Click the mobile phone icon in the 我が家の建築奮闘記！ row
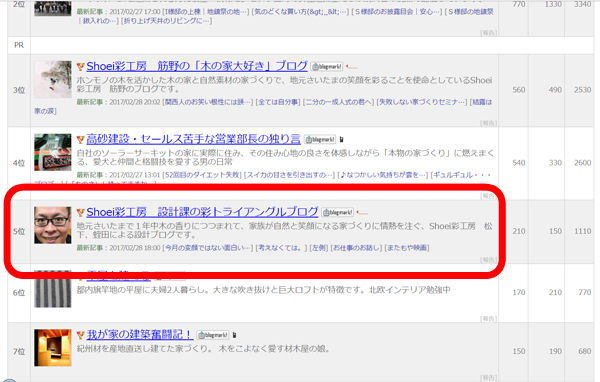 (234, 335)
